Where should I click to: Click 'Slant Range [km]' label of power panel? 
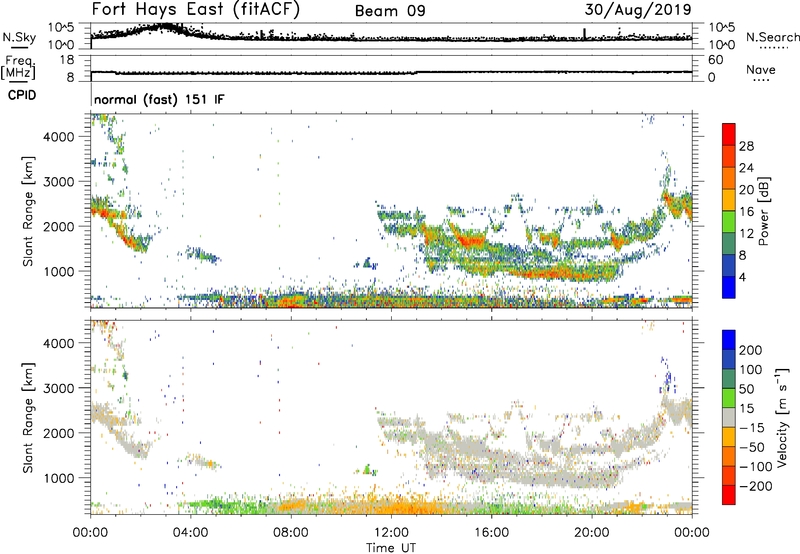28,211
